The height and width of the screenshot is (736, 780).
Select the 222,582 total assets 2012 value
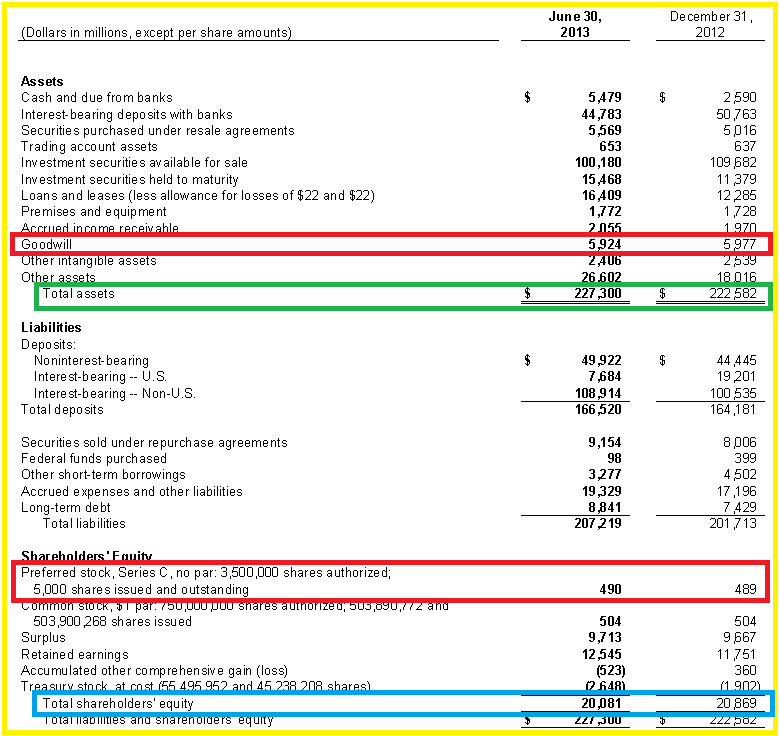pos(733,293)
